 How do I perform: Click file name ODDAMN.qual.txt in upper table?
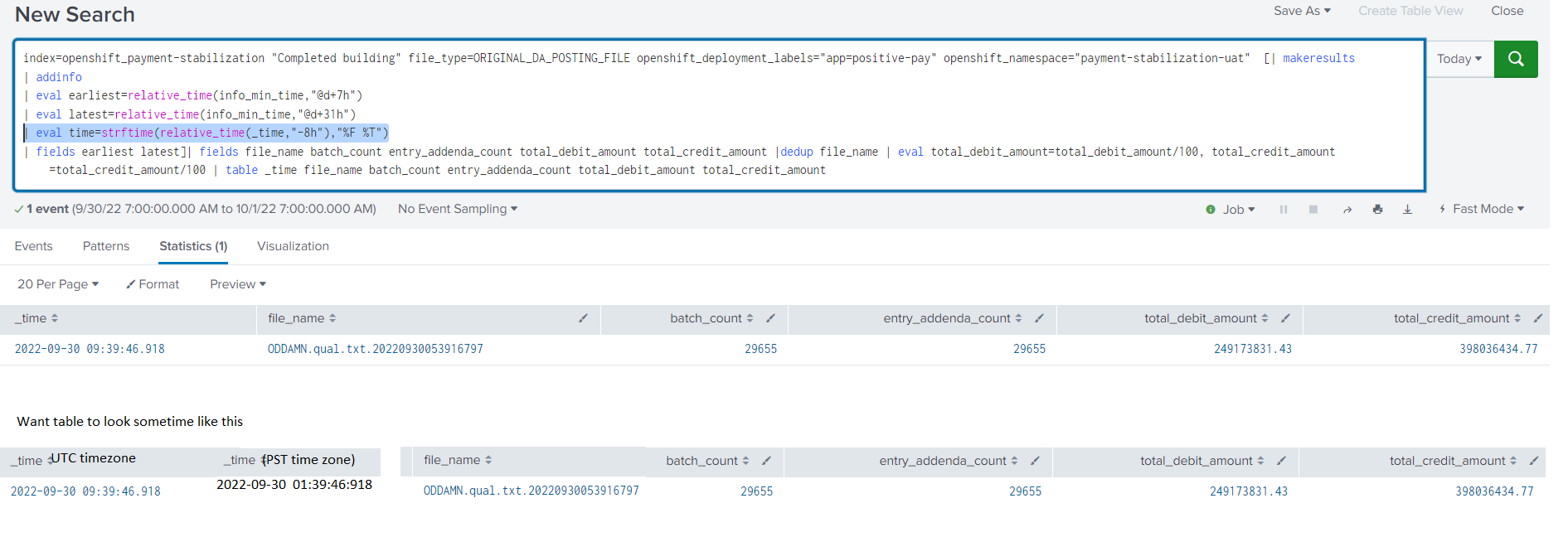coord(375,349)
